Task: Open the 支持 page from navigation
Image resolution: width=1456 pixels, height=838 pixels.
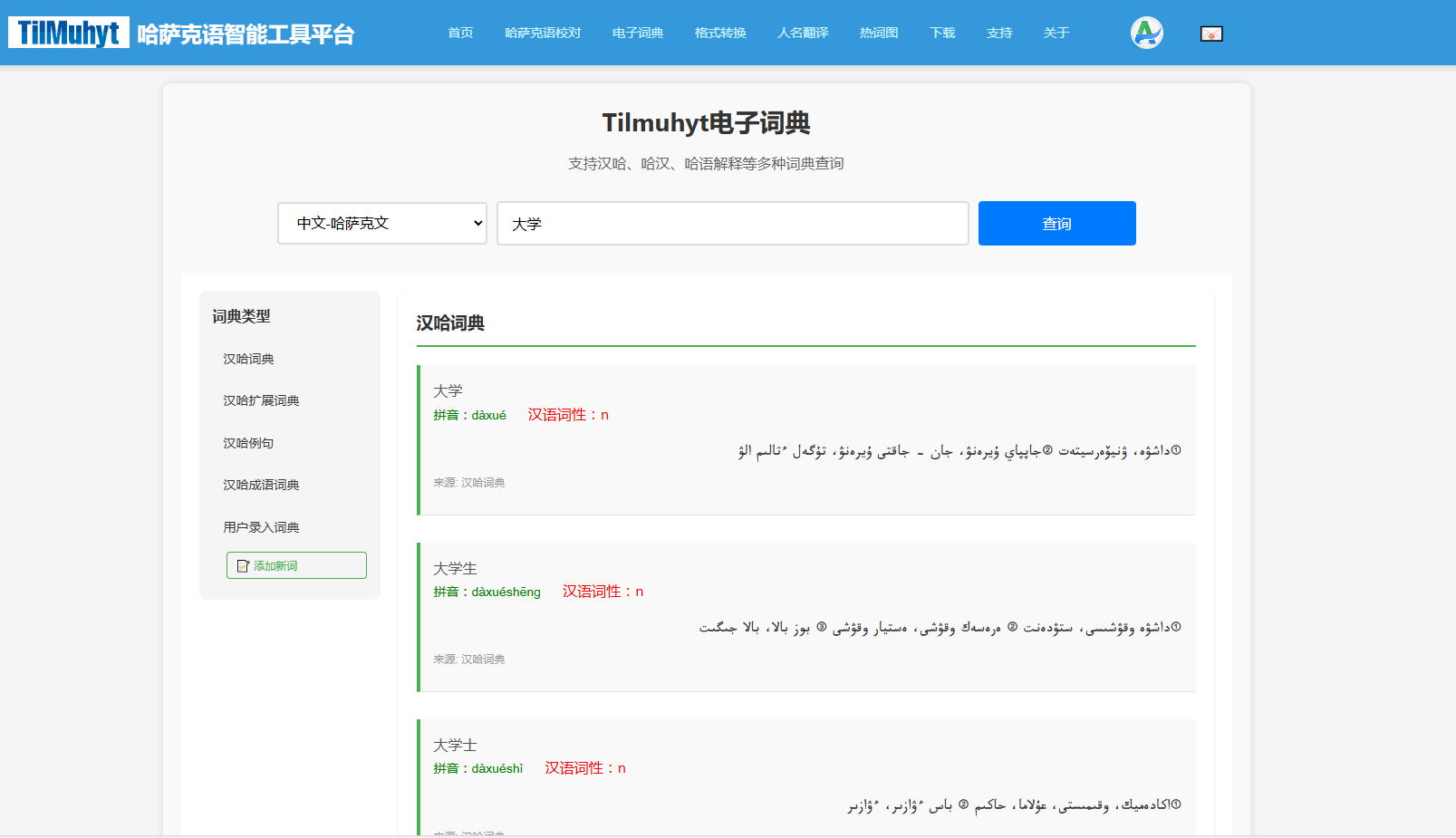Action: point(998,33)
